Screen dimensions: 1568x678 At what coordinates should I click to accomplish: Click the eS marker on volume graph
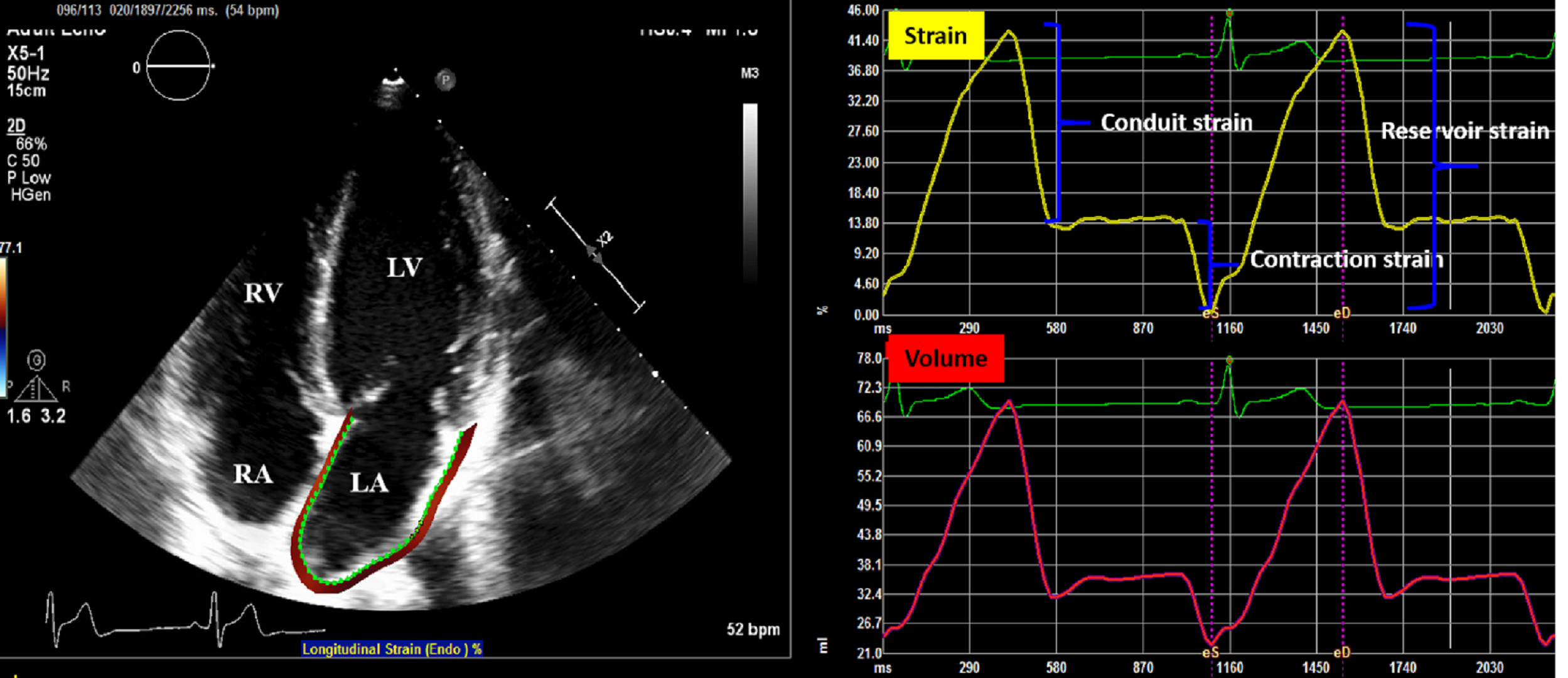(1210, 653)
